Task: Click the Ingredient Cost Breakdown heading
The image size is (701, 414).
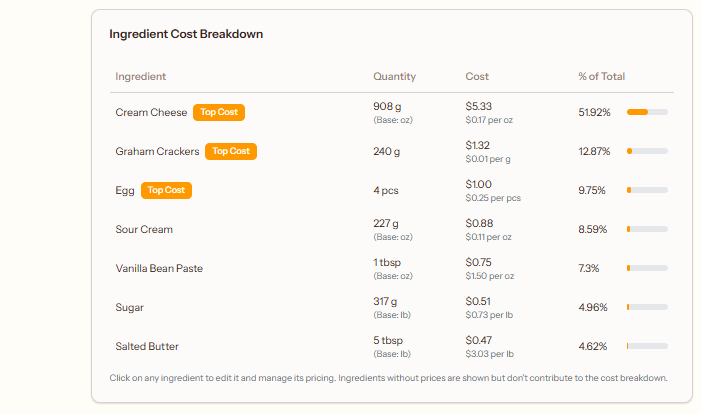Action: 186,34
